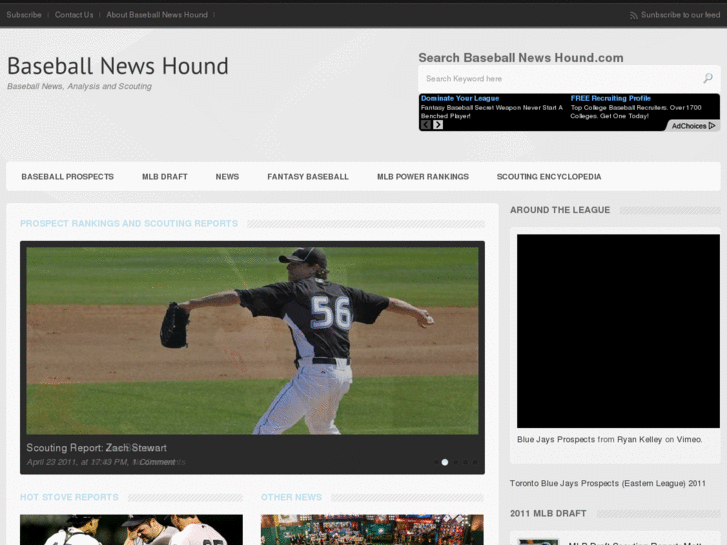Viewport: 727px width, 545px height.
Task: Open About Baseball News Hound link
Action: pyautogui.click(x=157, y=15)
